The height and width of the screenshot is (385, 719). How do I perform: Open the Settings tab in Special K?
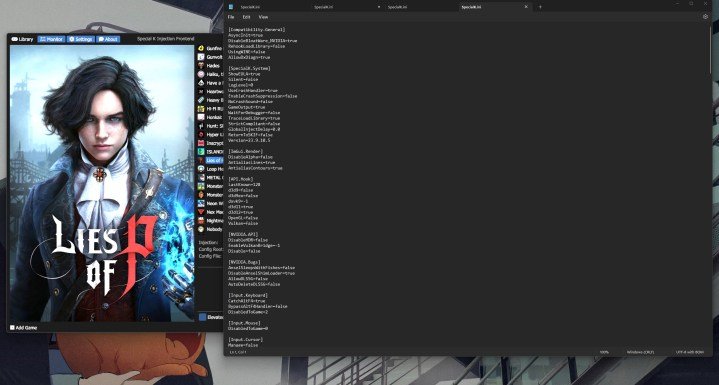81,39
